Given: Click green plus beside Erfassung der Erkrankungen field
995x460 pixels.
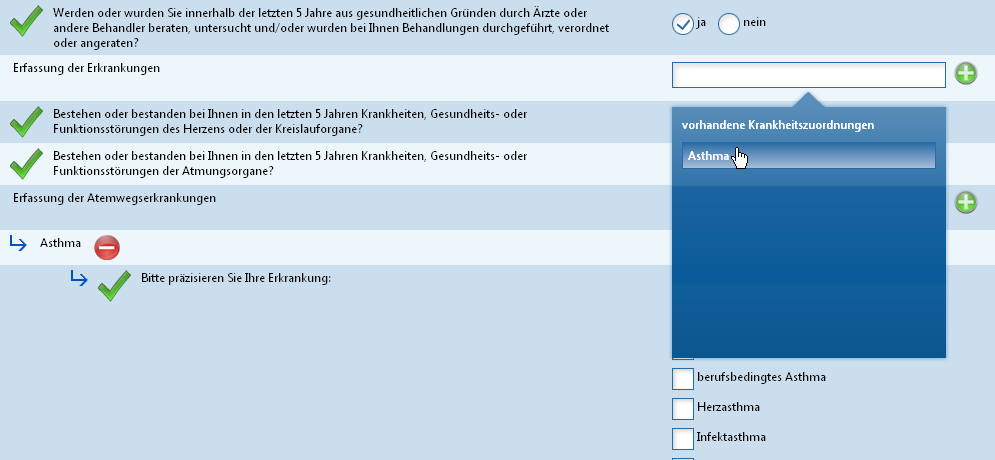Looking at the screenshot, I should pos(966,74).
